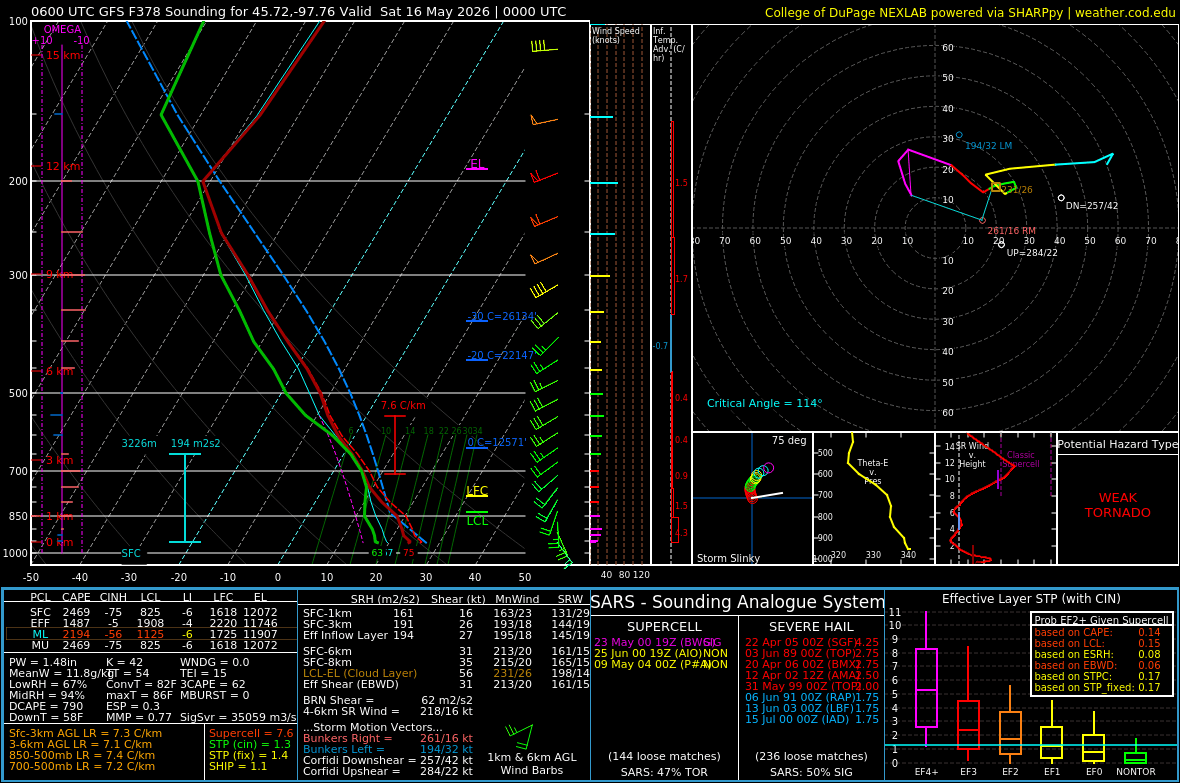Click the 'DN=257/42' hodograph label
Viewport: 1180px width, 783px height.
tap(1092, 206)
